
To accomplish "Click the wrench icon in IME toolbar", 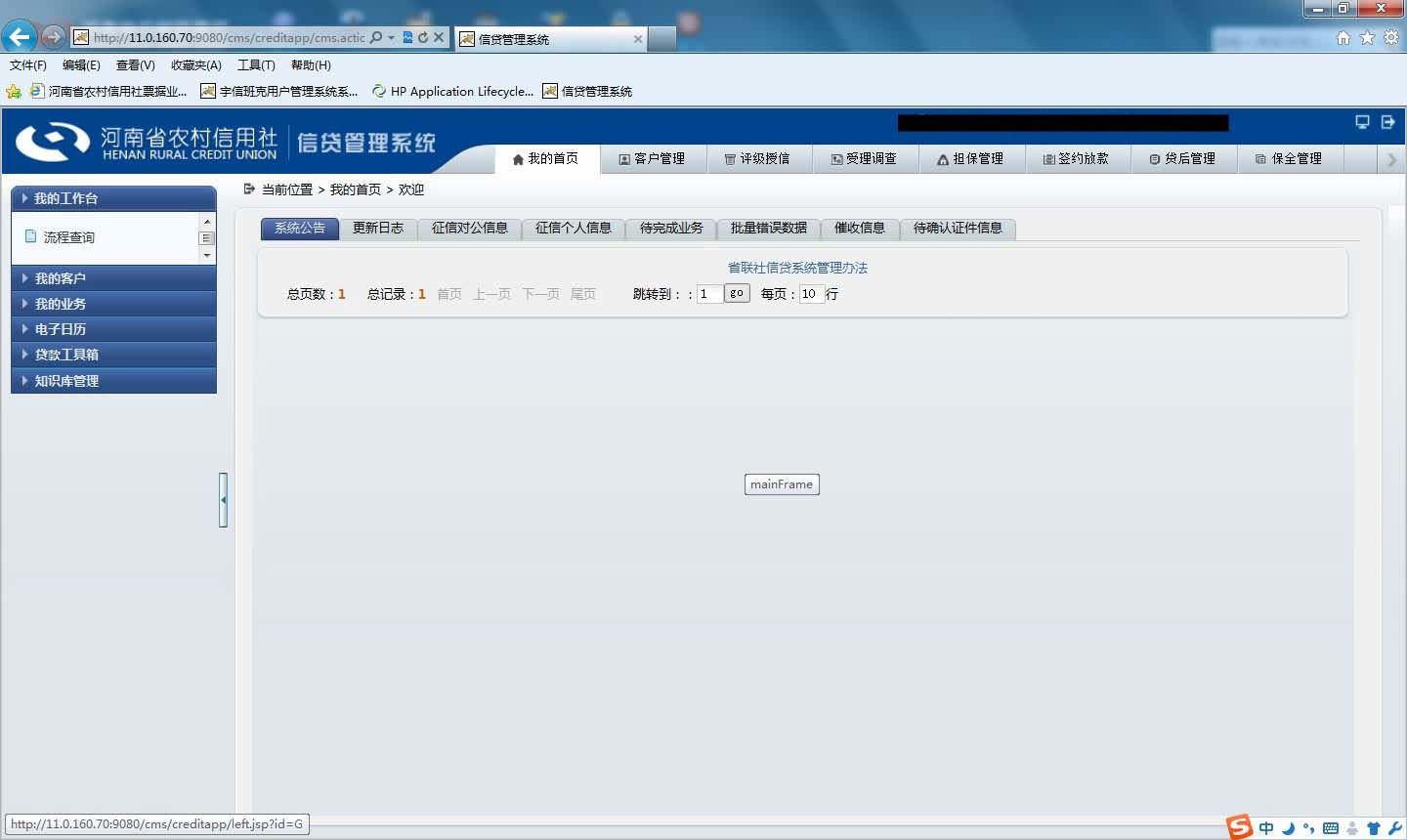I will click(1394, 828).
